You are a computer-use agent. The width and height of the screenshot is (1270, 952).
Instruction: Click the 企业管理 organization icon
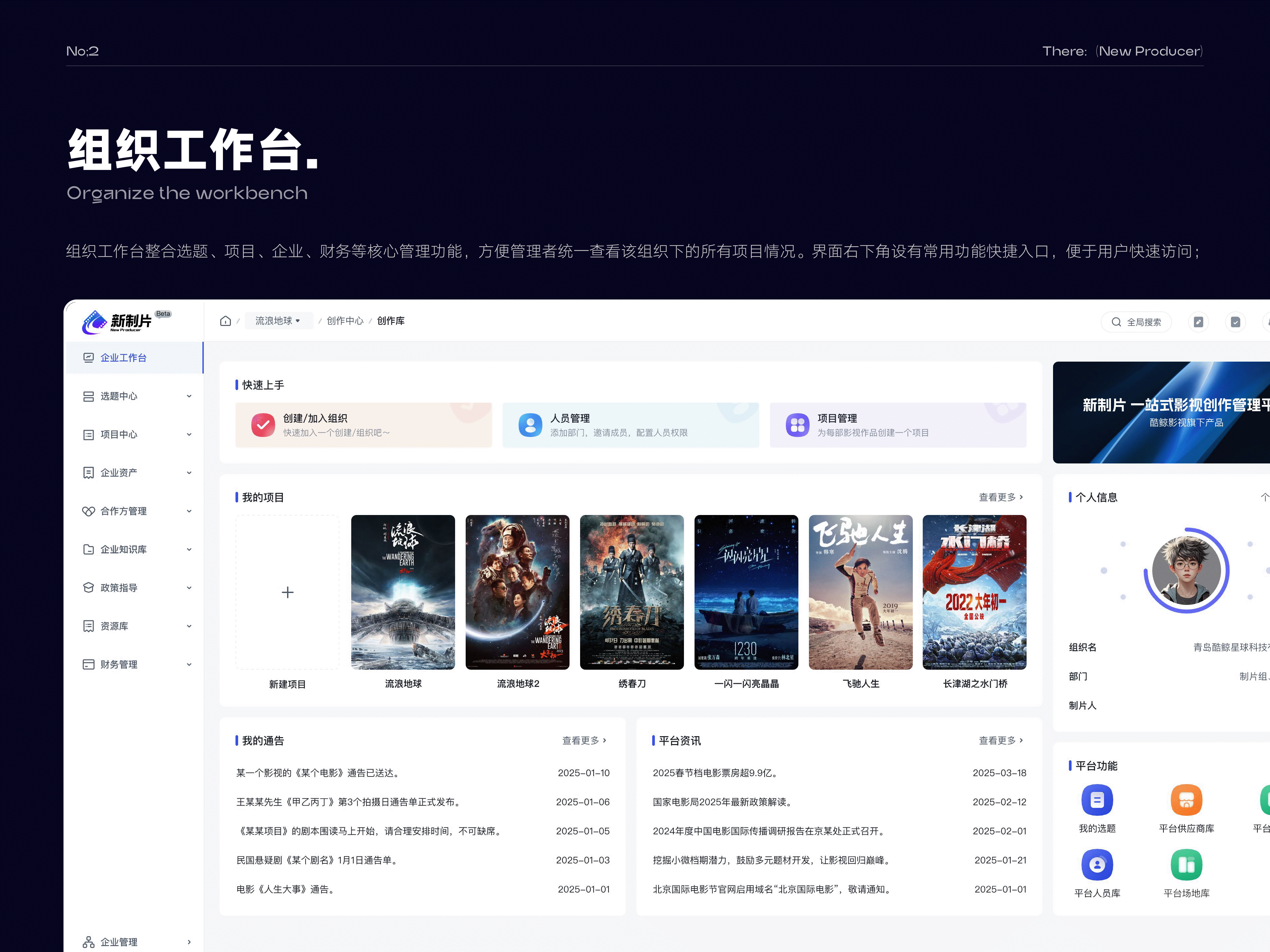[x=88, y=942]
